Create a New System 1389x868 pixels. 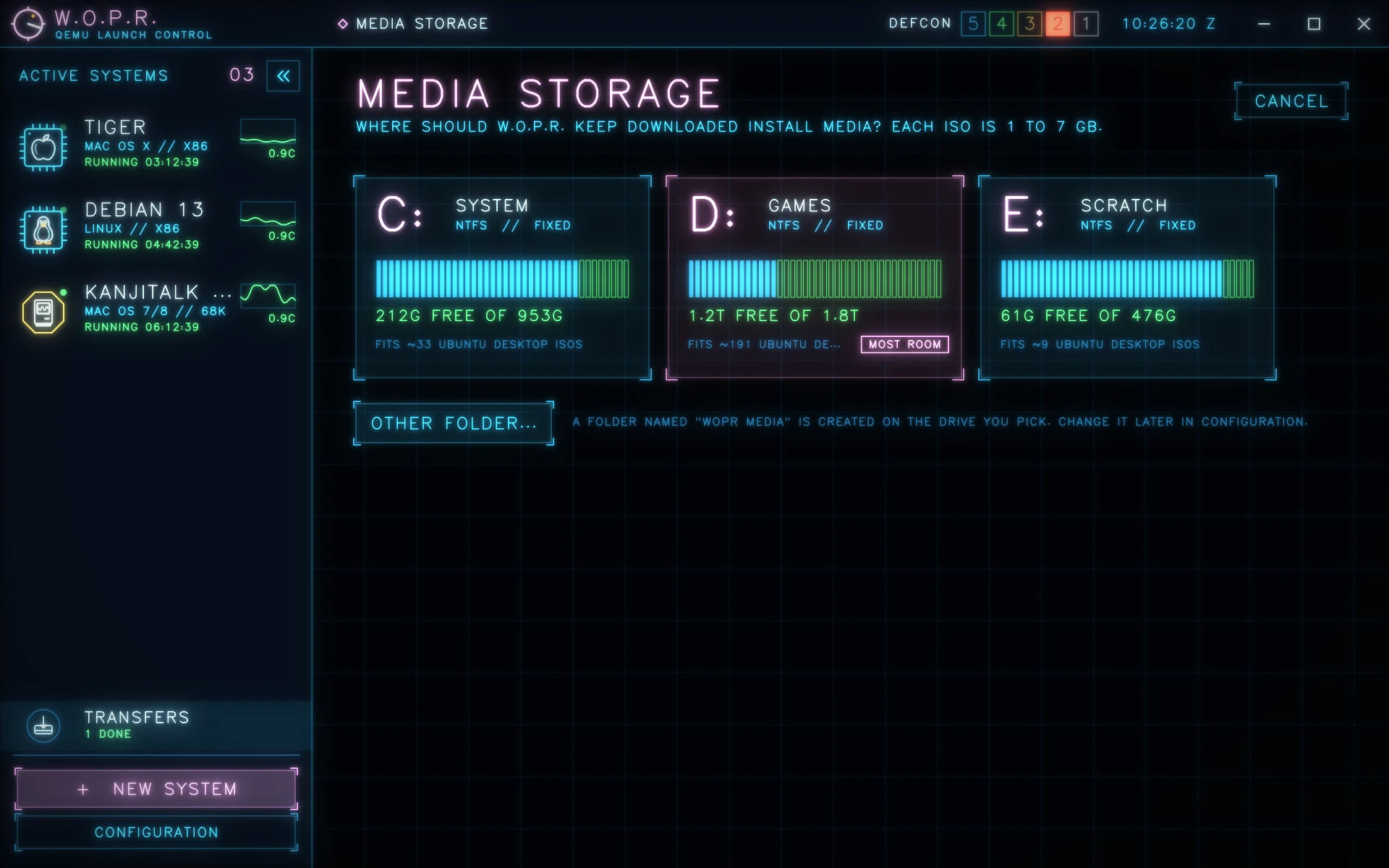click(156, 789)
